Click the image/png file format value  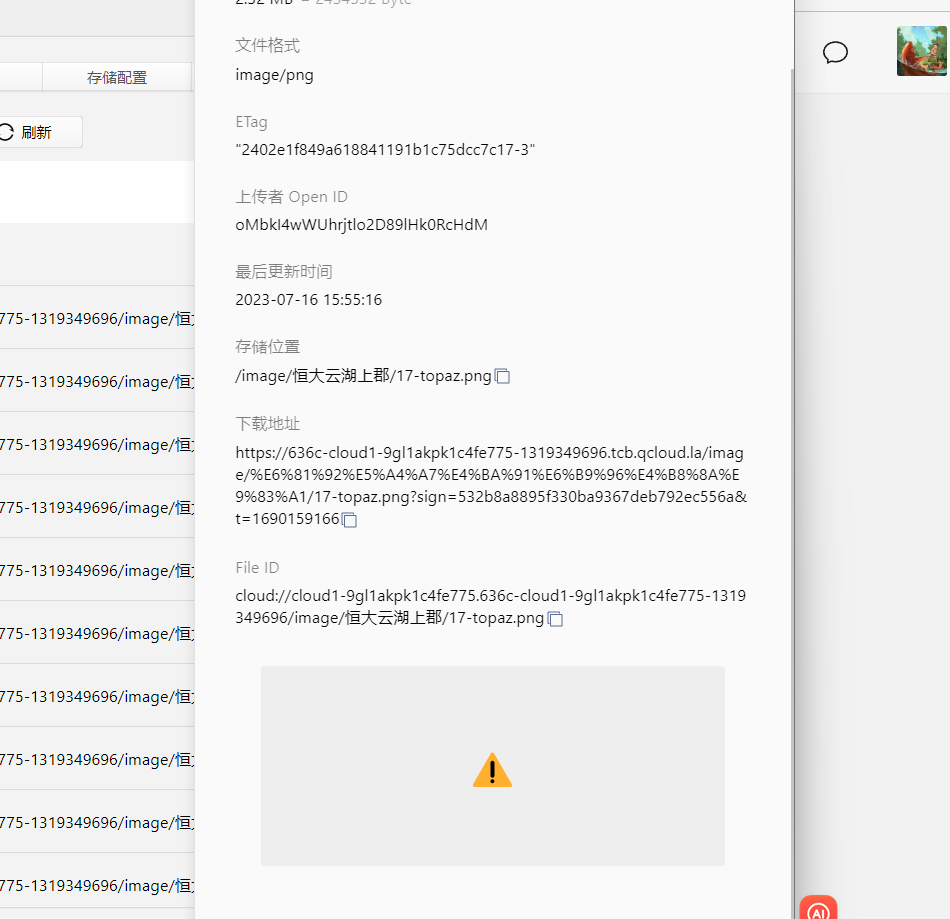pos(274,75)
